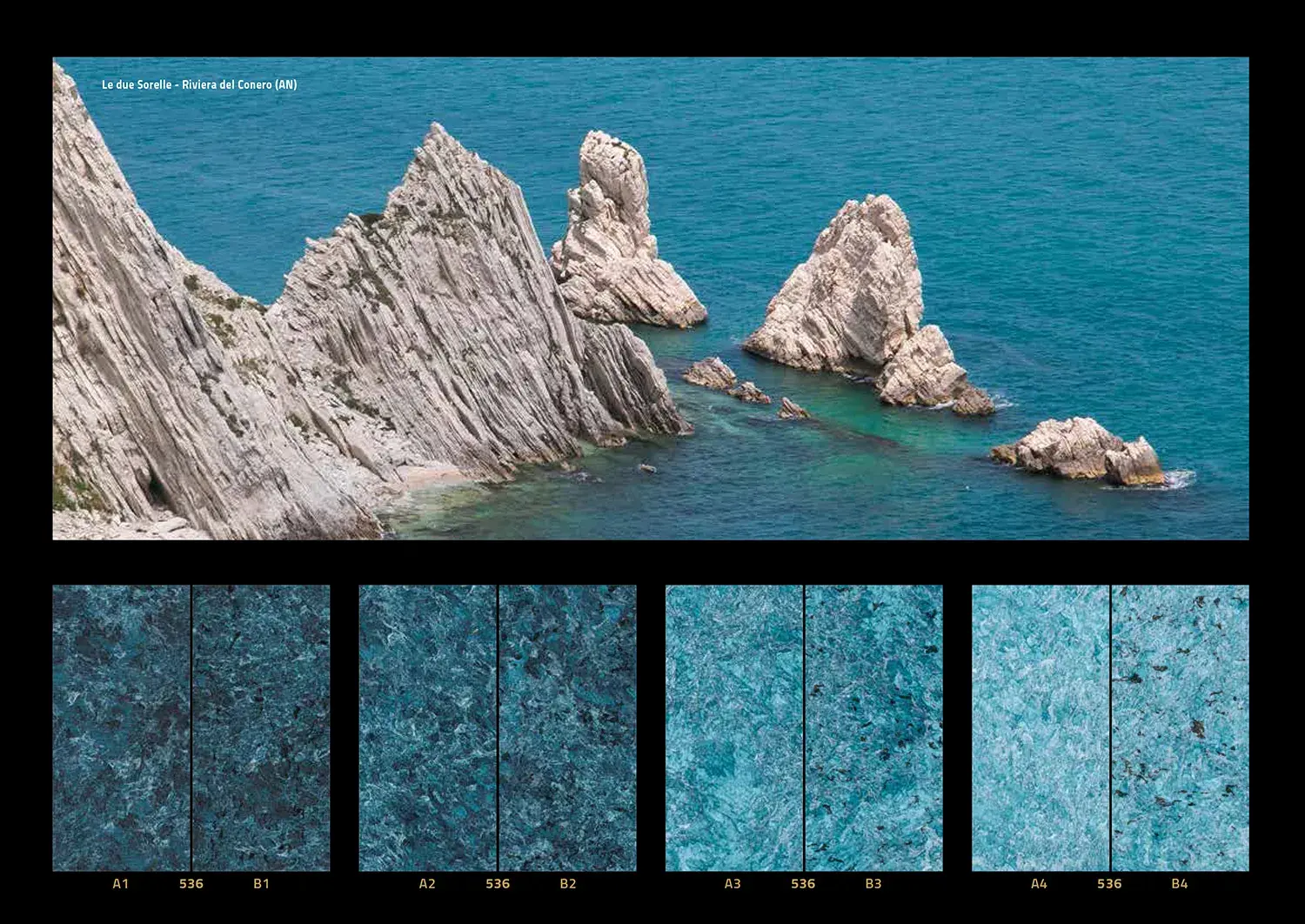
Task: Click the B1 label text
Action: [x=261, y=884]
